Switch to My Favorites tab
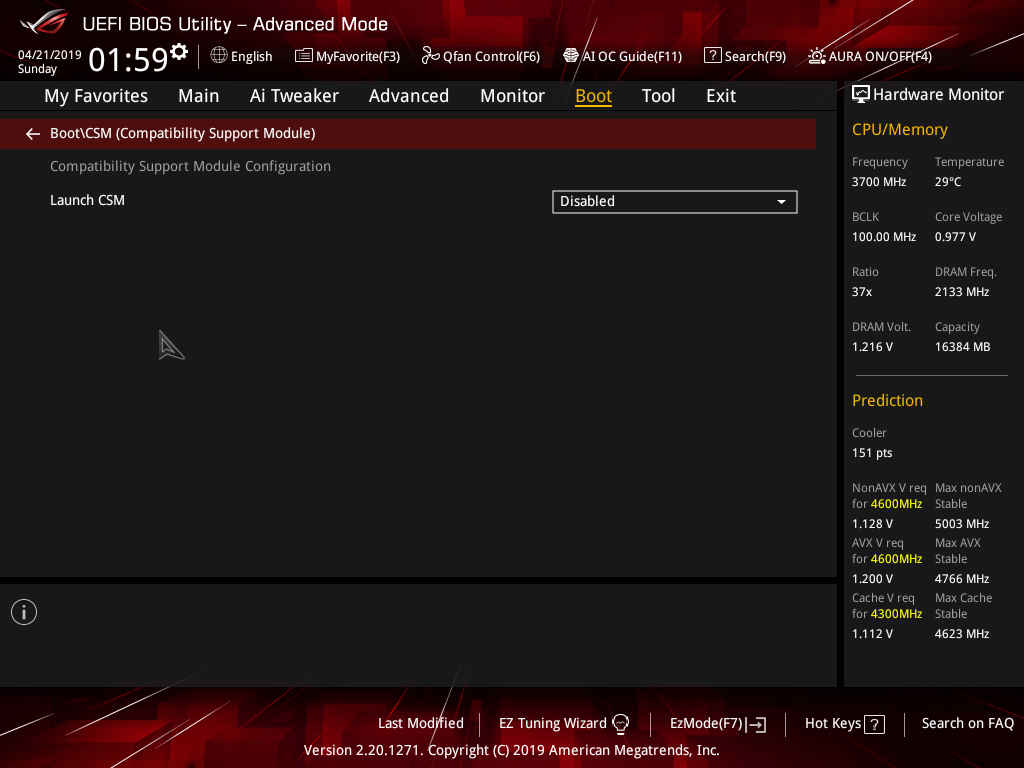1024x768 pixels. click(96, 96)
